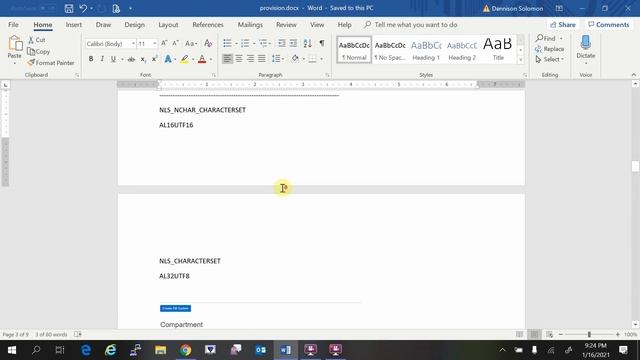Sort the selected paragraphs
640x360 pixels.
pyautogui.click(x=307, y=43)
